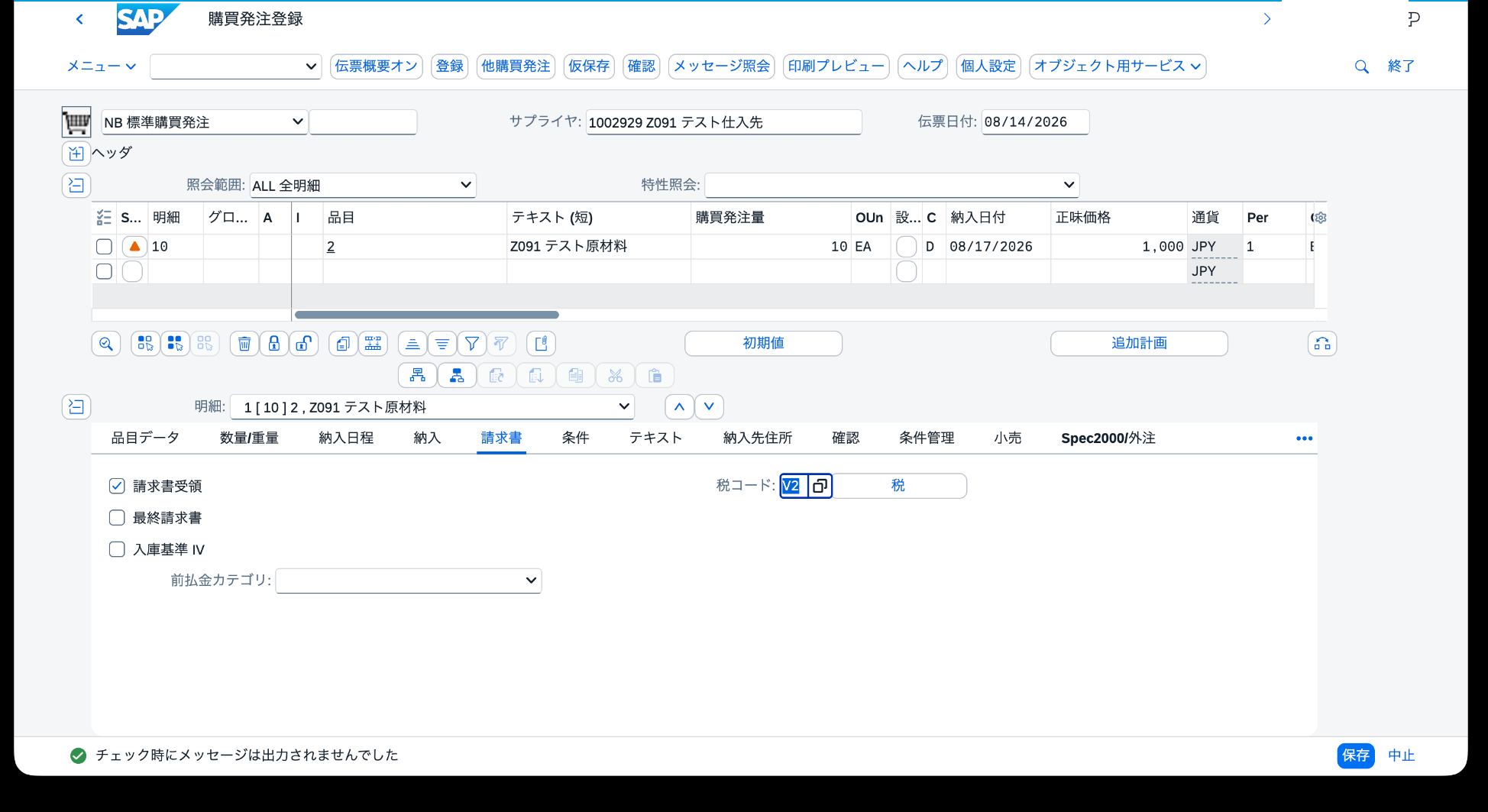The width and height of the screenshot is (1488, 812).
Task: Open the transaction command field dropdown
Action: (x=311, y=66)
